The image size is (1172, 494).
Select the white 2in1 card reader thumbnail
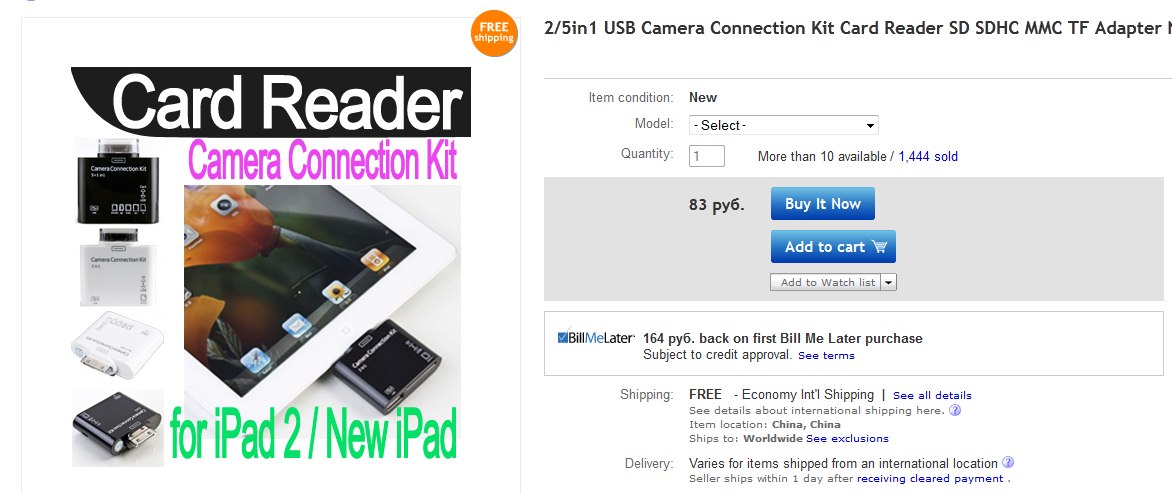pyautogui.click(x=117, y=267)
